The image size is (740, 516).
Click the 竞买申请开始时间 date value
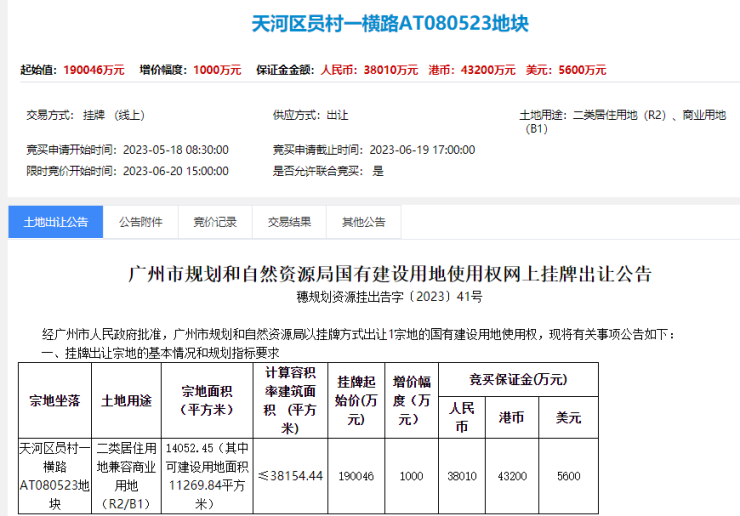(175, 149)
